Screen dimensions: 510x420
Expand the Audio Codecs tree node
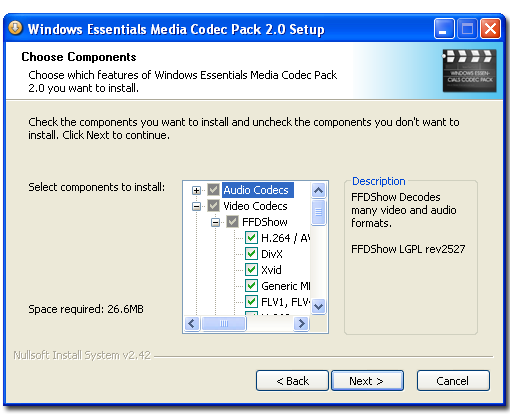point(196,190)
